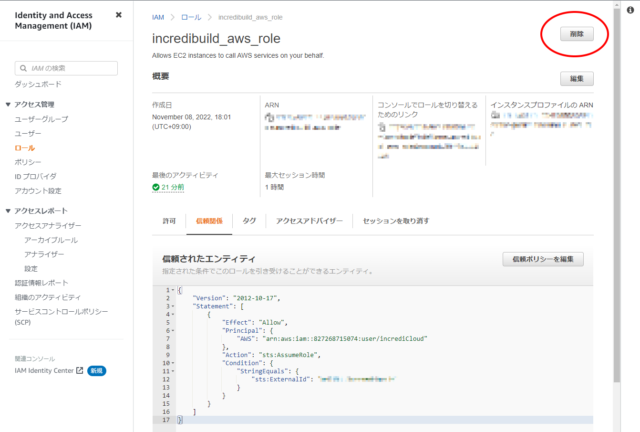
Task: Click the external link icon by Identity Center
Action: tap(80, 370)
